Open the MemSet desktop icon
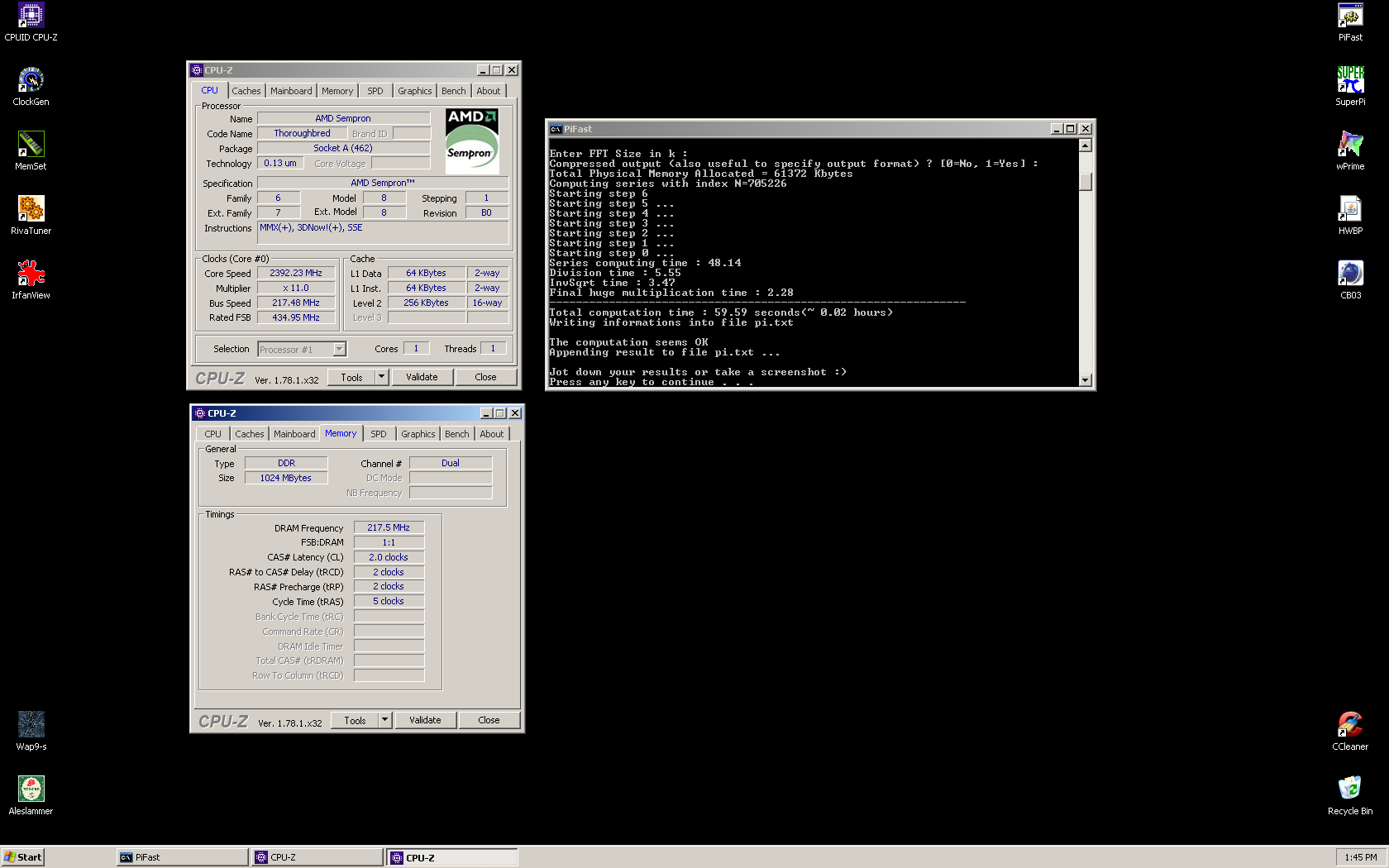Viewport: 1389px width, 868px height. click(31, 151)
